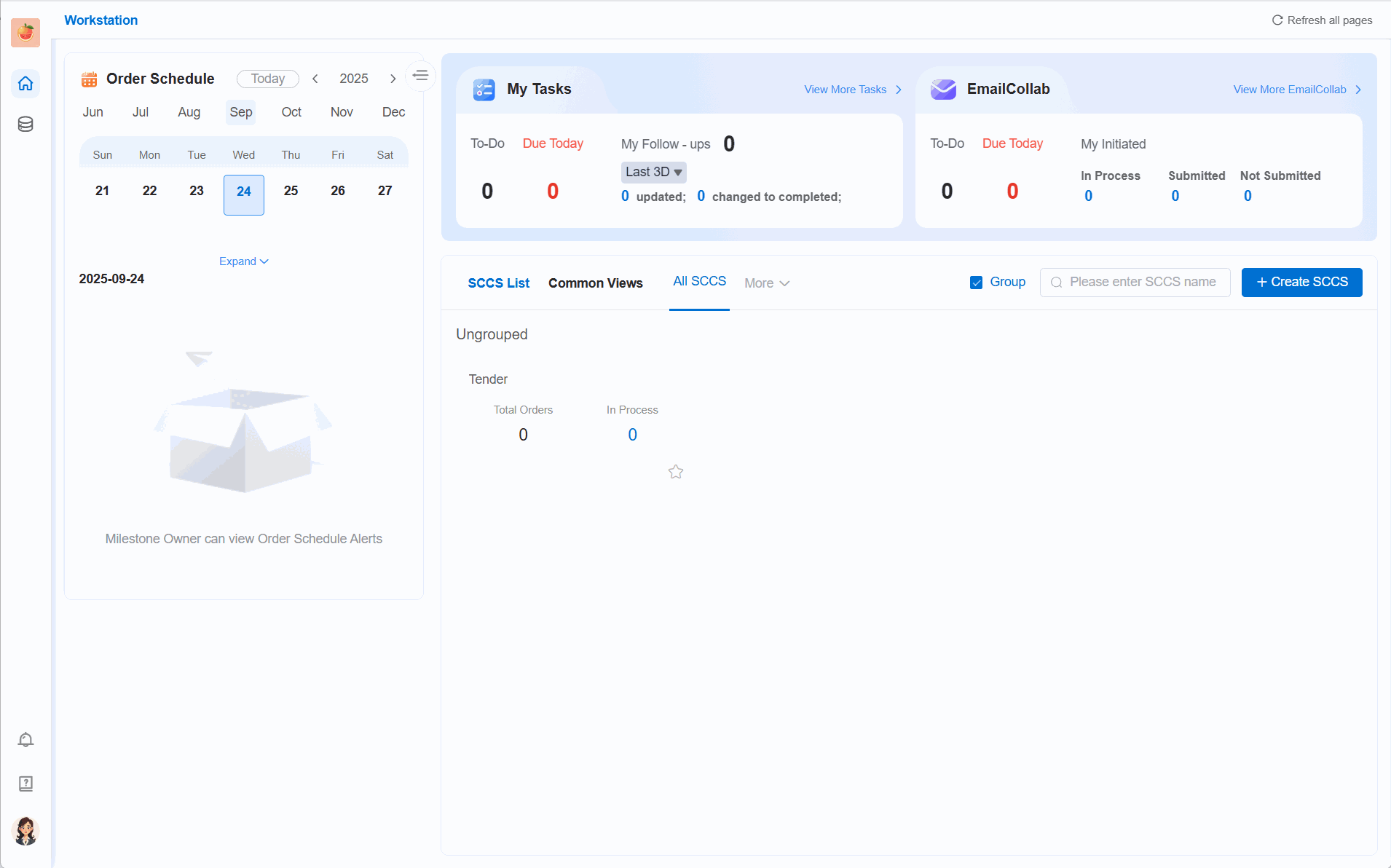Click the Today button
This screenshot has width=1391, height=868.
267,79
